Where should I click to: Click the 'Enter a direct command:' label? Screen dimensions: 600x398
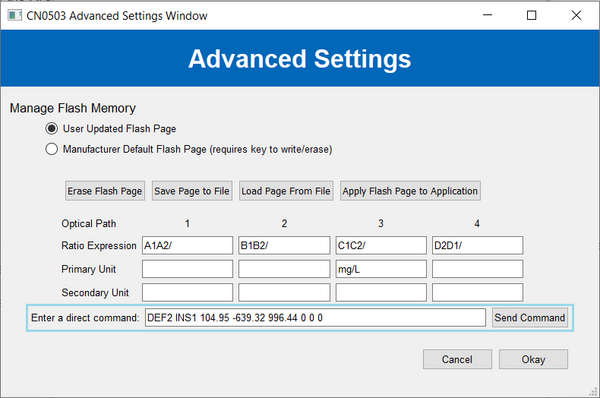[85, 318]
